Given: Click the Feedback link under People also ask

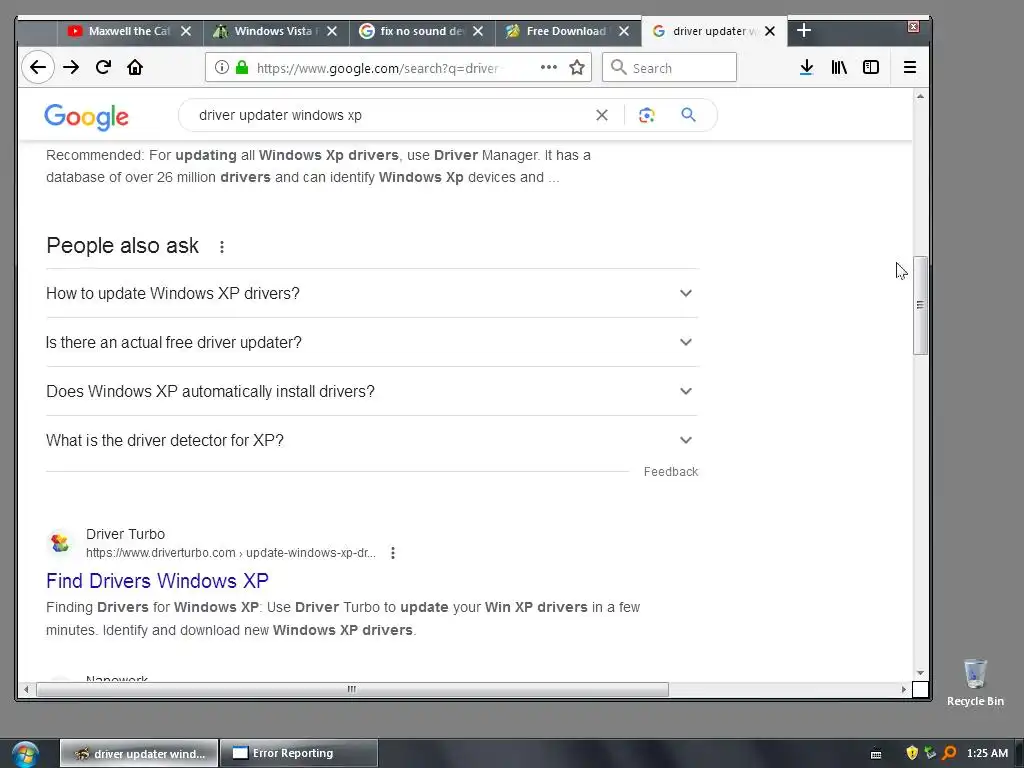Looking at the screenshot, I should pyautogui.click(x=671, y=472).
